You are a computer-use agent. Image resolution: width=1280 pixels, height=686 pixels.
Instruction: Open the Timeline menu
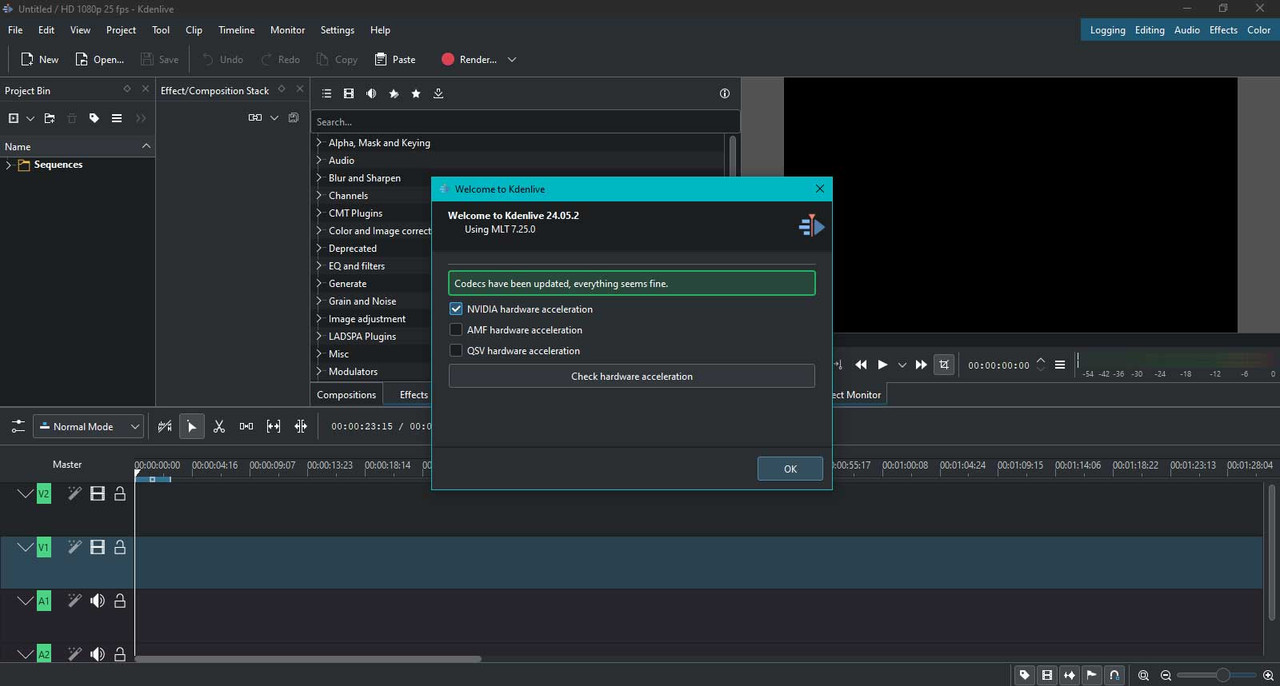coord(236,30)
